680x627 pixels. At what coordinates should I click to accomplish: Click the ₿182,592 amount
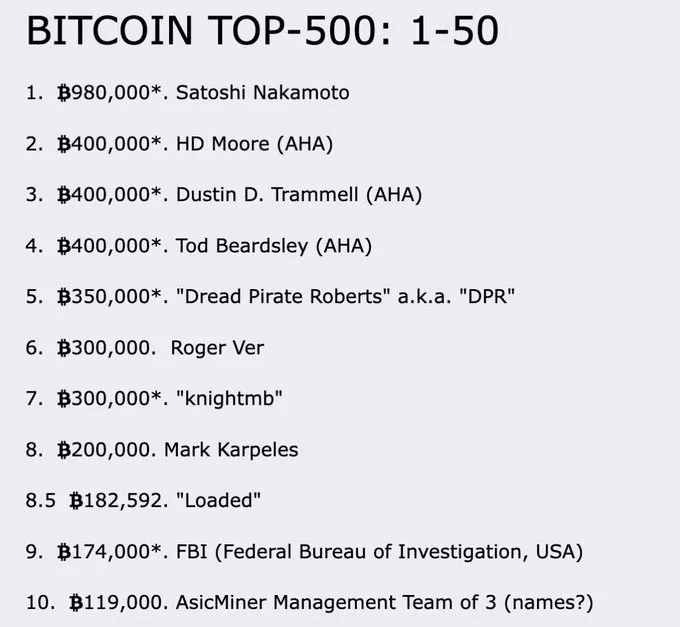117,501
